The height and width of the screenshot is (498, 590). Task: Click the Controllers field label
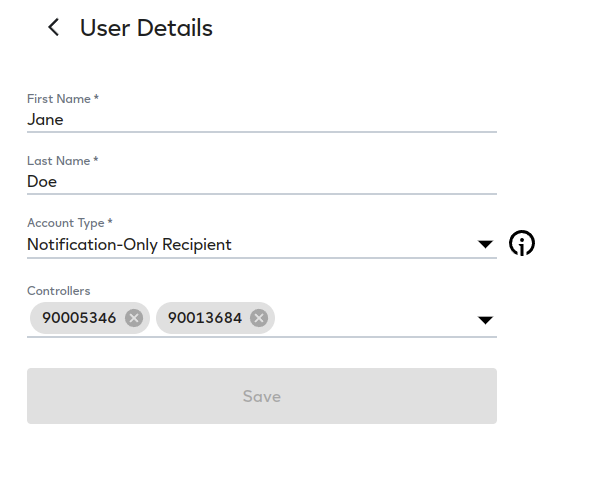coord(59,291)
